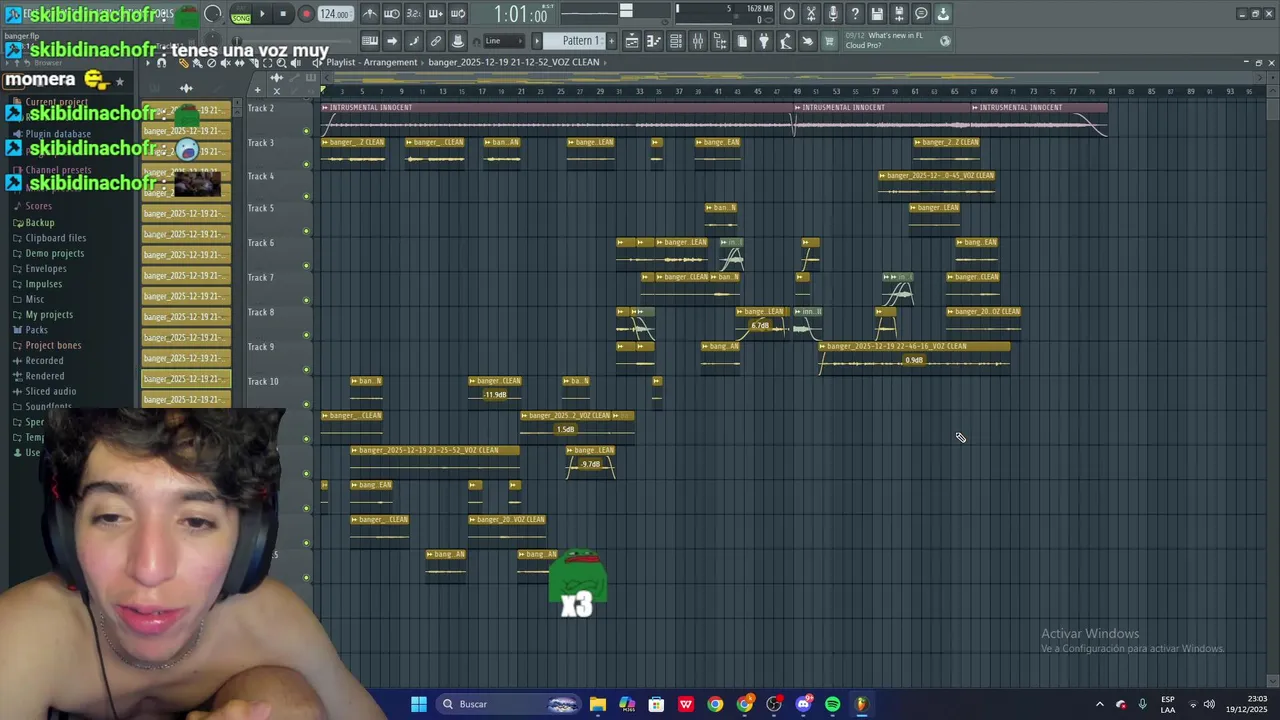Open the audio editor scissors icon

coord(811,14)
